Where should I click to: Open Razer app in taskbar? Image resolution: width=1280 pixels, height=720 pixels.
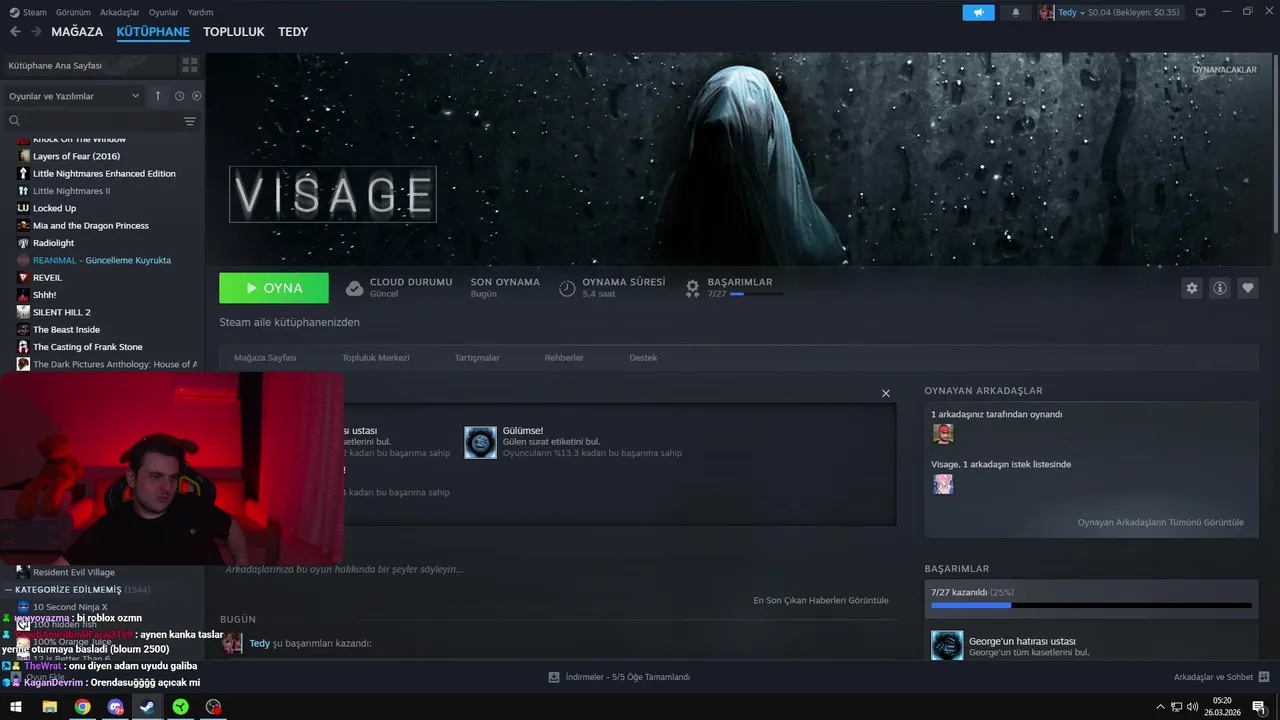point(180,707)
